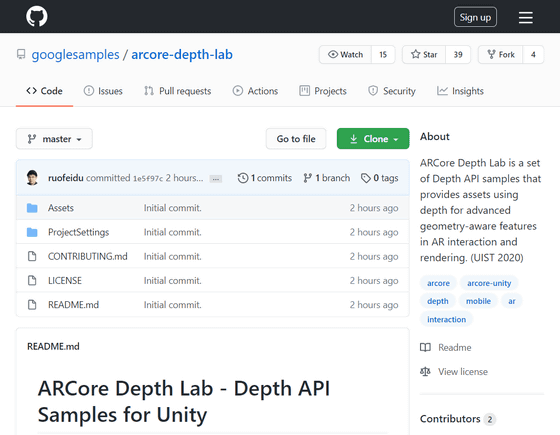The image size is (560, 435).
Task: View the 0 tags list
Action: click(379, 178)
